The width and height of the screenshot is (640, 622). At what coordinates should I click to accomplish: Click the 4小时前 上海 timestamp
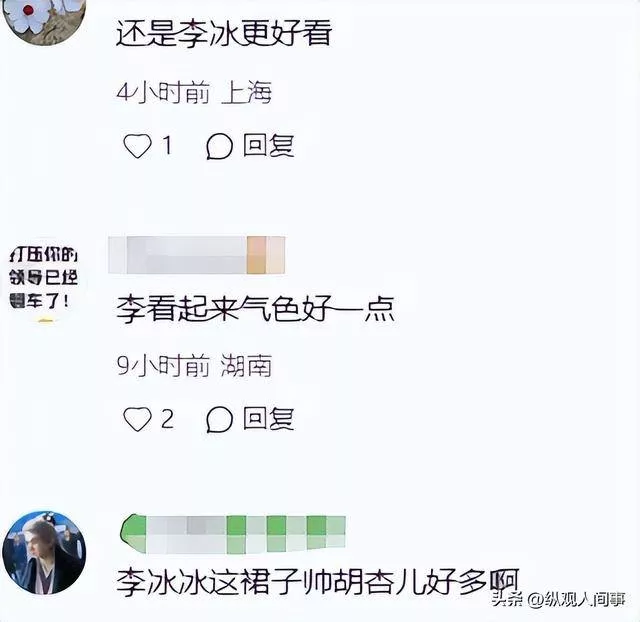194,93
